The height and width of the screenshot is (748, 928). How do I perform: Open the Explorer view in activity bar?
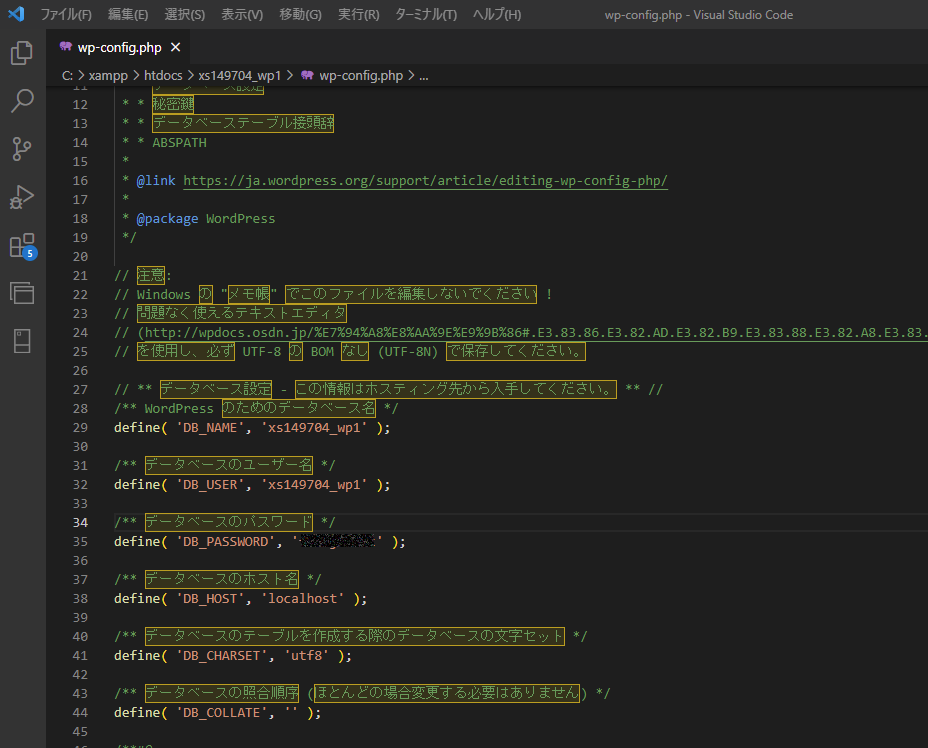point(22,53)
